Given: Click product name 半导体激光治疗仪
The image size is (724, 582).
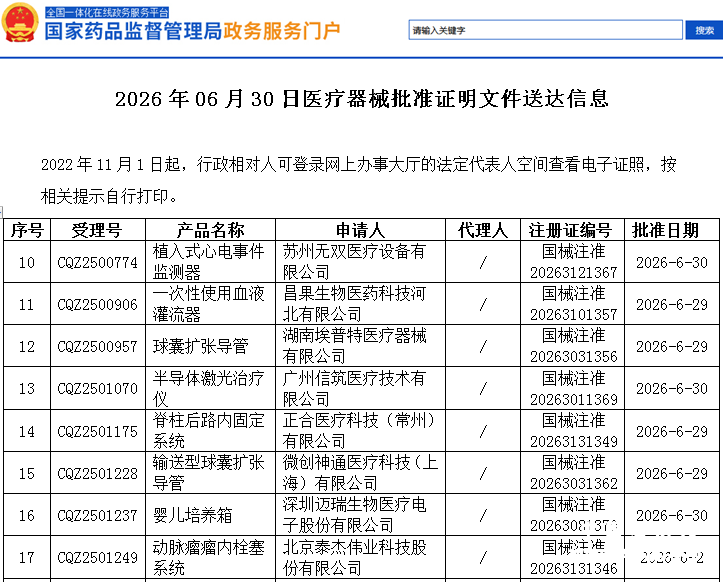Looking at the screenshot, I should [208, 388].
